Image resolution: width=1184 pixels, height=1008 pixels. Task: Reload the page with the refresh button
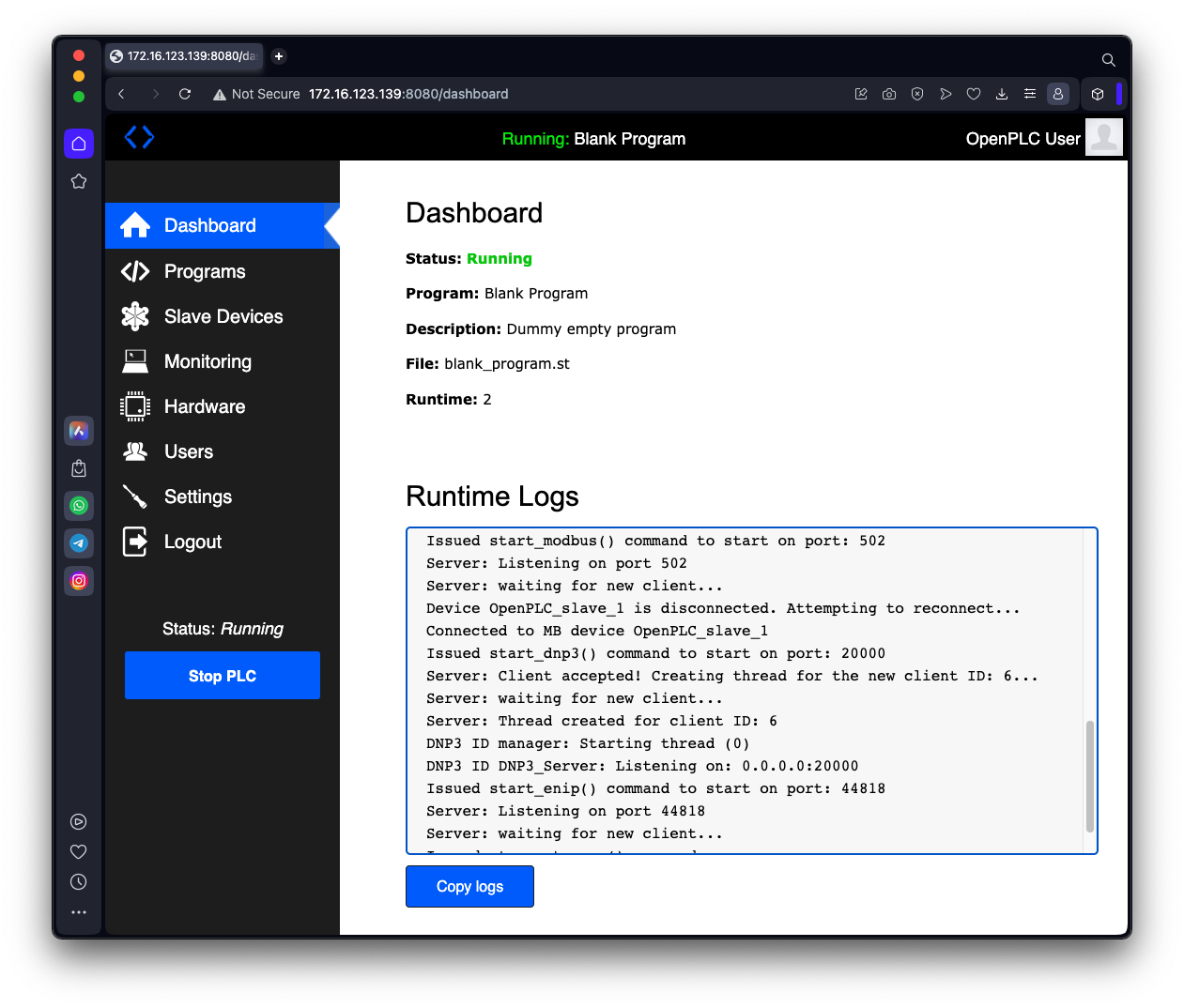coord(185,94)
